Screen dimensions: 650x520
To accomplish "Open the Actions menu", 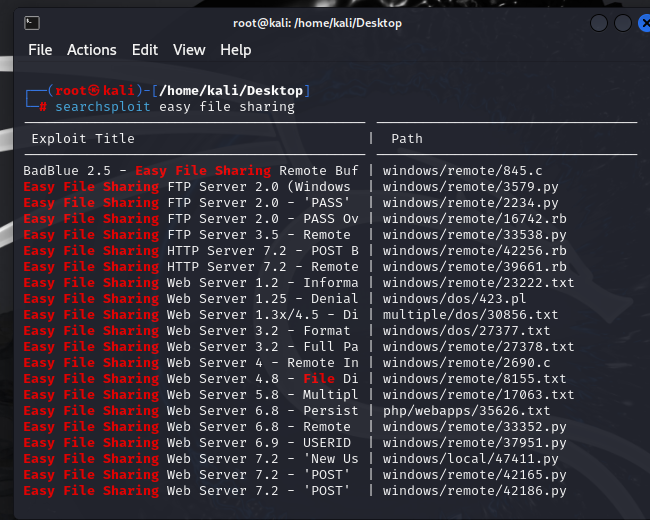I will [x=92, y=50].
